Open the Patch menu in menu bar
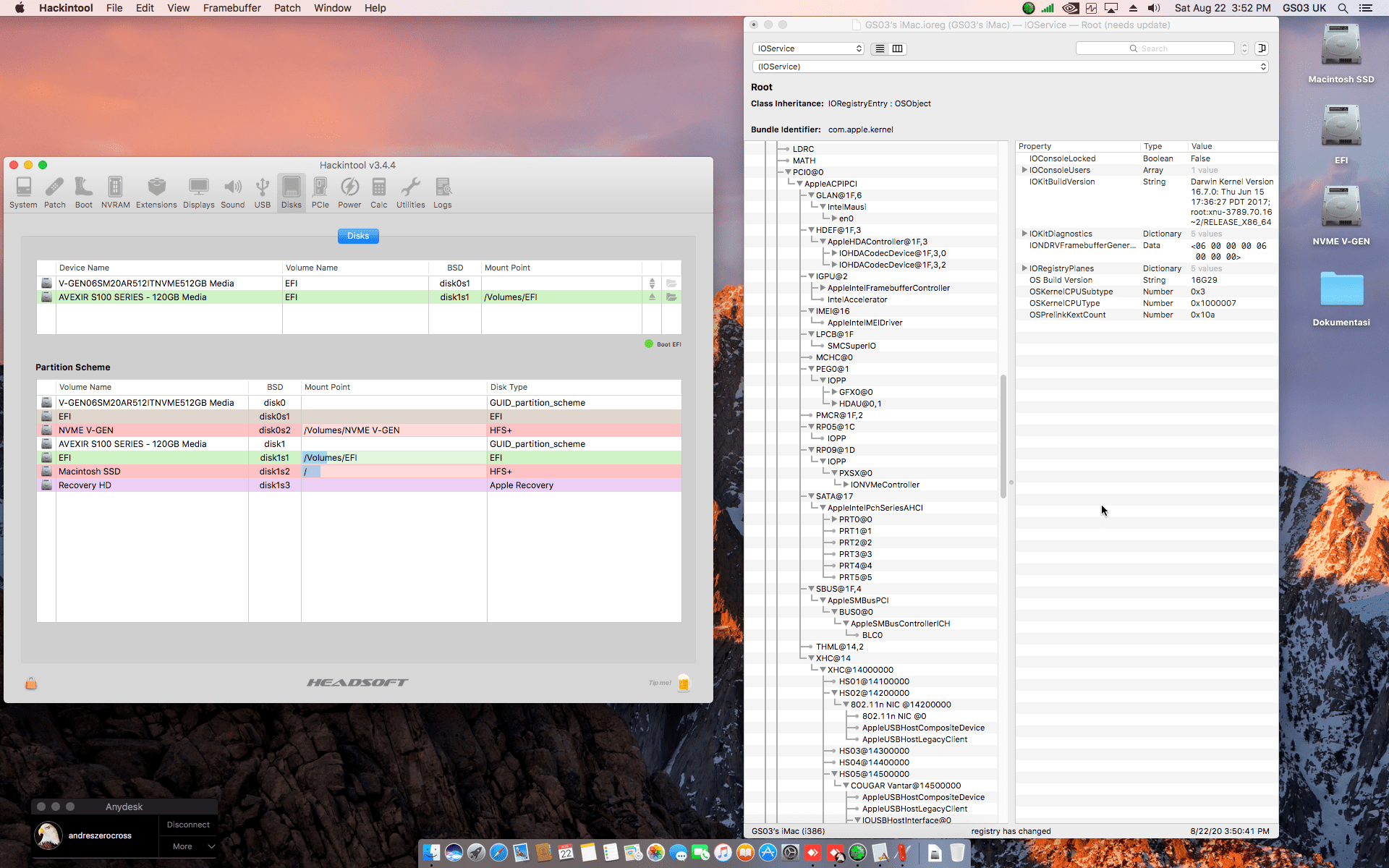Image resolution: width=1389 pixels, height=868 pixels. [x=287, y=8]
